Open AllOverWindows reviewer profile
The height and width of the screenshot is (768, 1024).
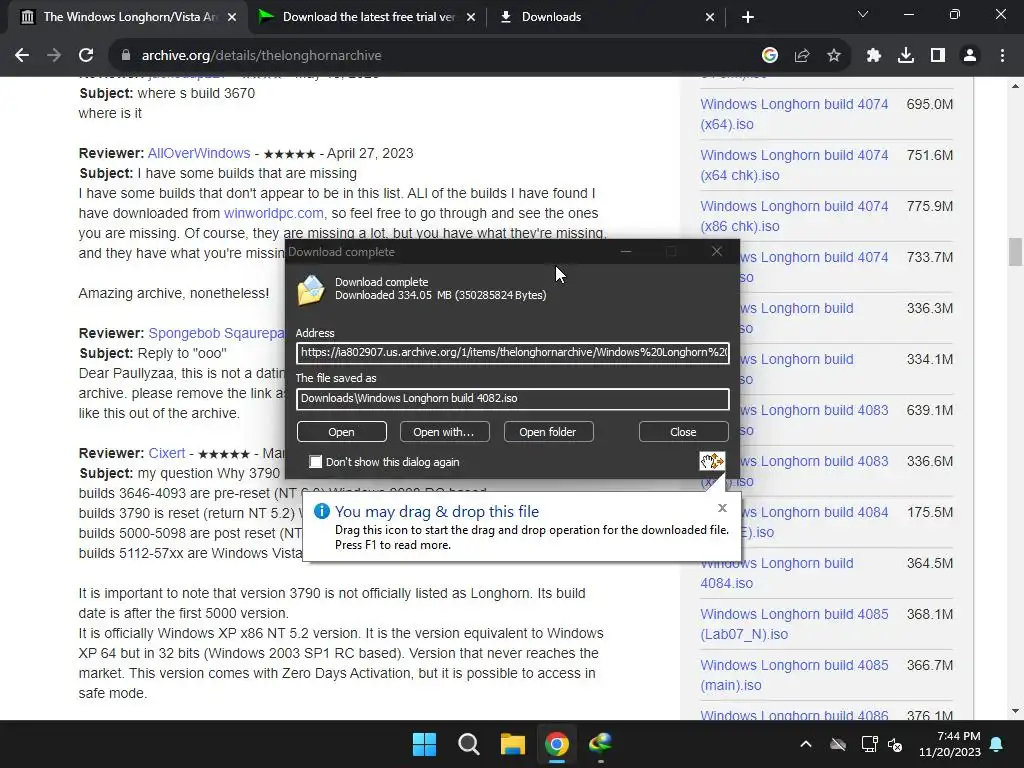(199, 153)
